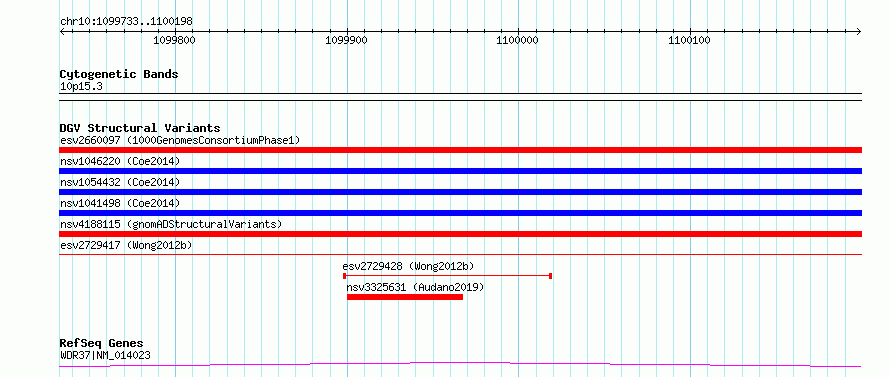Select the red bar for esv2660097
The height and width of the screenshot is (377, 890).
(461, 150)
